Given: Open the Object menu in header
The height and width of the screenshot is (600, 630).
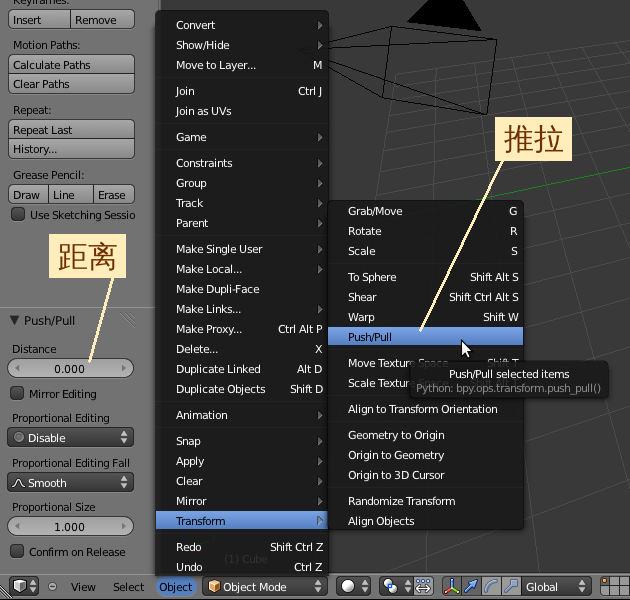Looking at the screenshot, I should pos(176,587).
